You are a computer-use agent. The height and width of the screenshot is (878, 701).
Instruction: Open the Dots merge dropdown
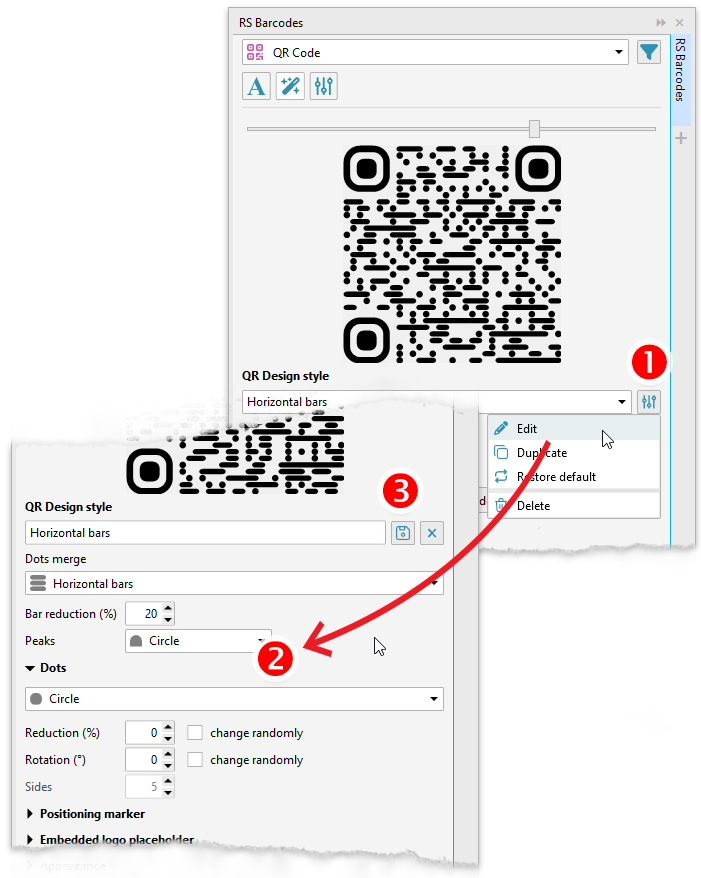click(234, 583)
